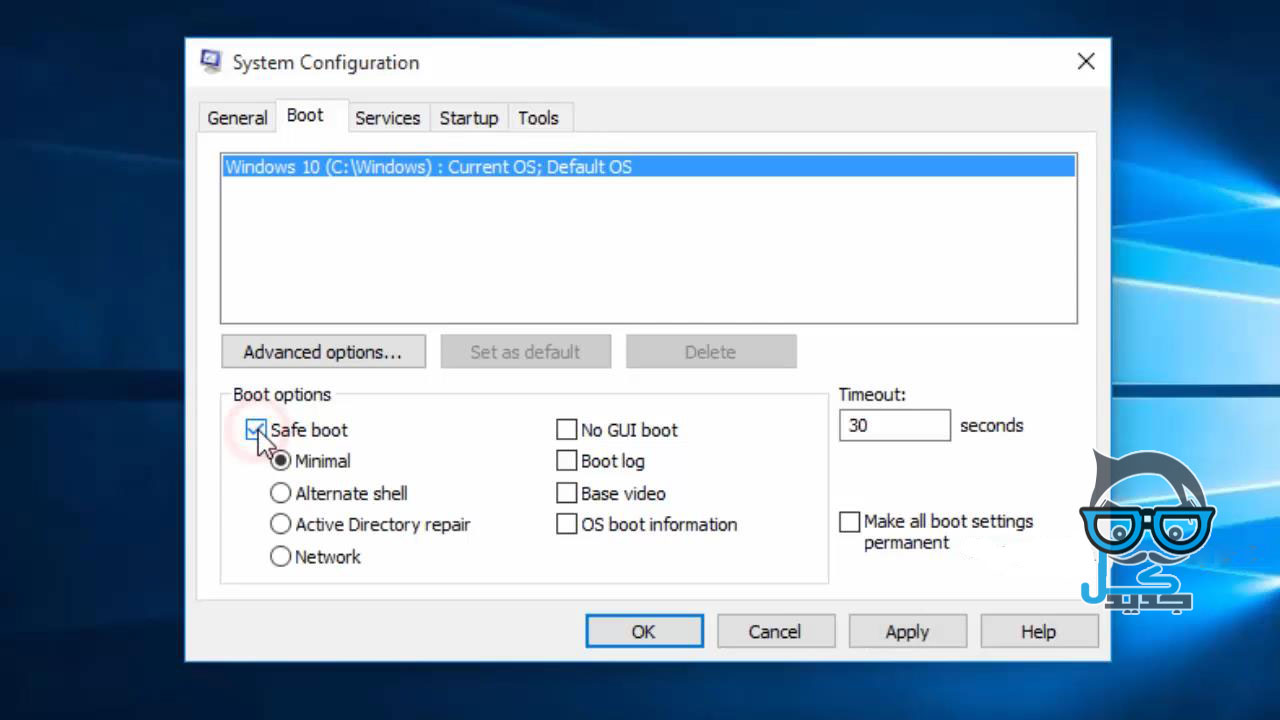Open Advanced options
Screen dimensions: 1280x720
323,352
